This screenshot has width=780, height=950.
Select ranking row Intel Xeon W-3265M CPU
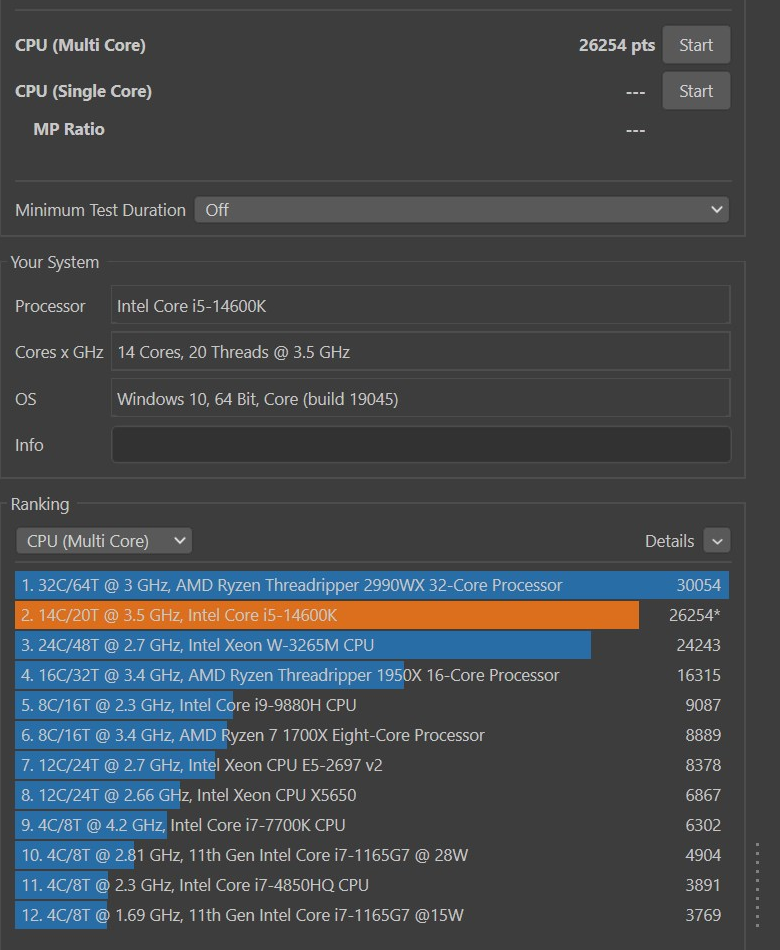pyautogui.click(x=372, y=645)
